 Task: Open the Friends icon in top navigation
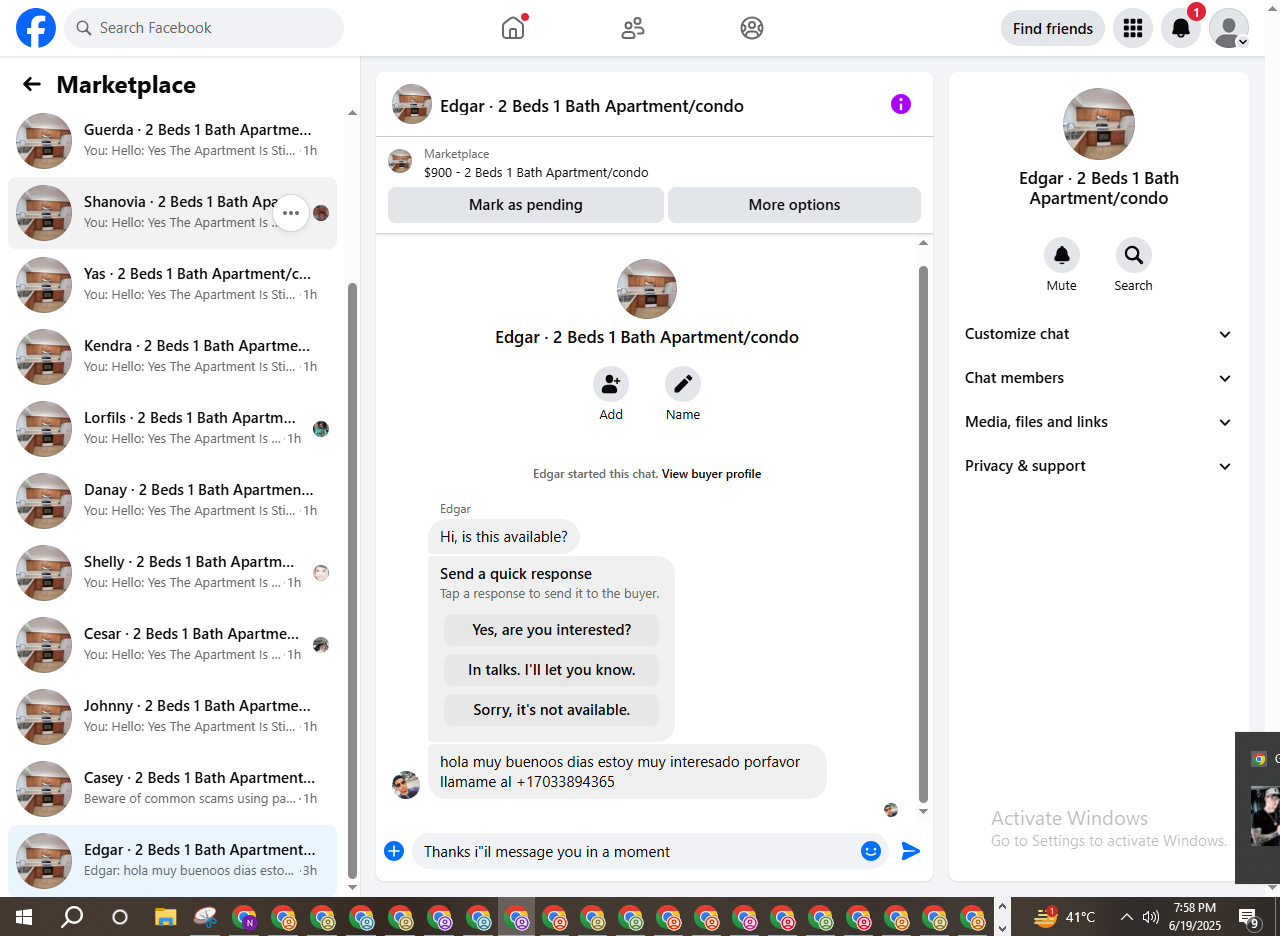(x=633, y=28)
